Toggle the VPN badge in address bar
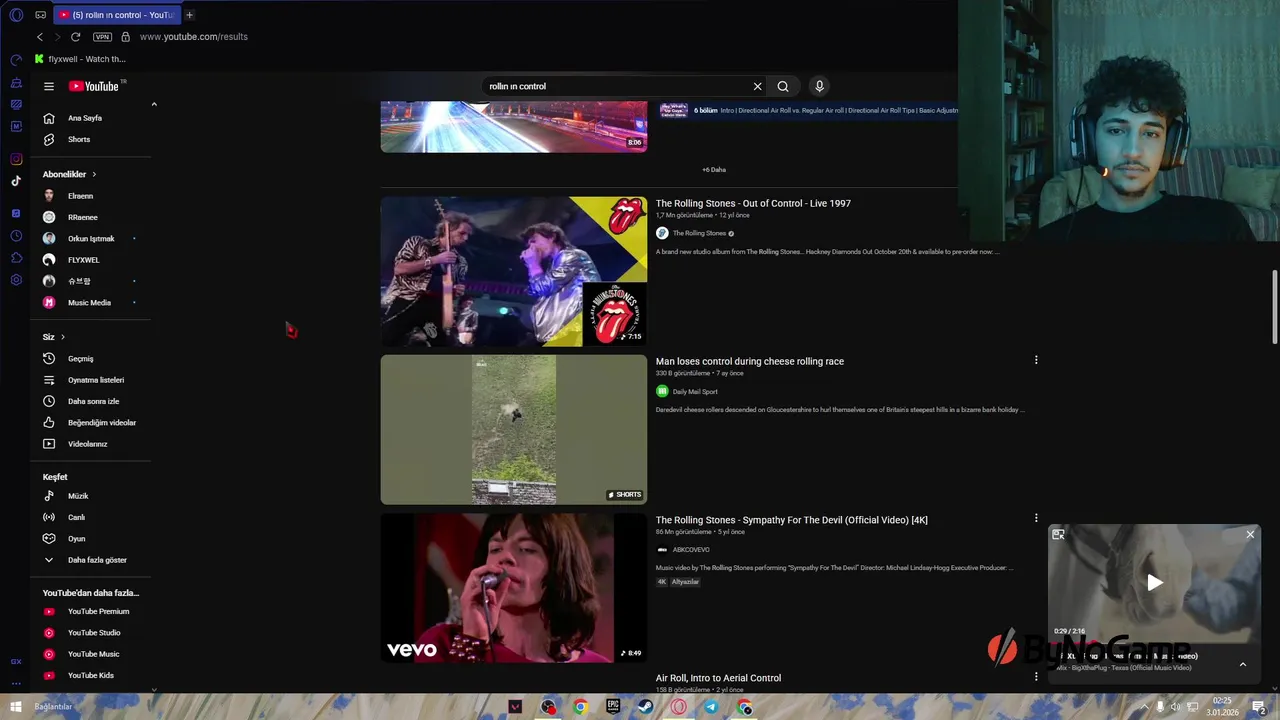Viewport: 1280px width, 720px height. 102,37
